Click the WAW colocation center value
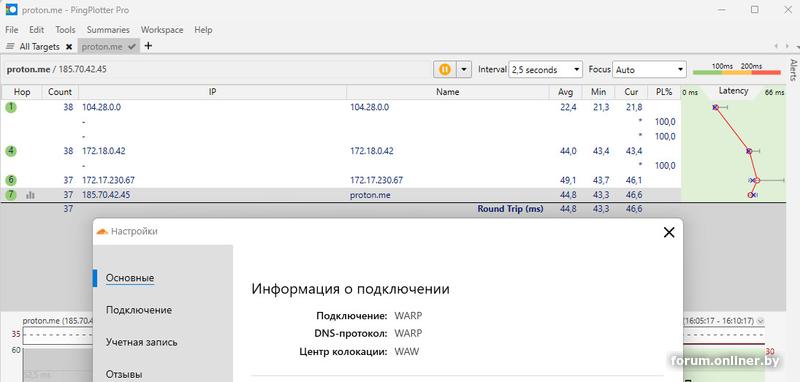 [x=407, y=351]
